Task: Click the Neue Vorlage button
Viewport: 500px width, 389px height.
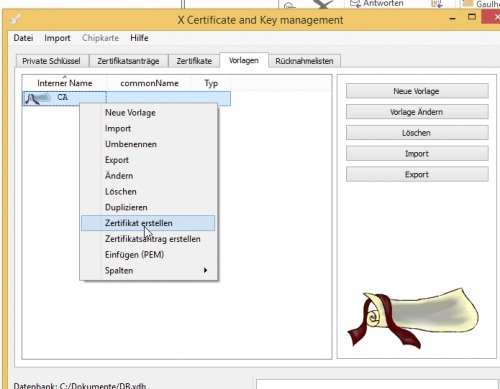Action: [x=417, y=91]
